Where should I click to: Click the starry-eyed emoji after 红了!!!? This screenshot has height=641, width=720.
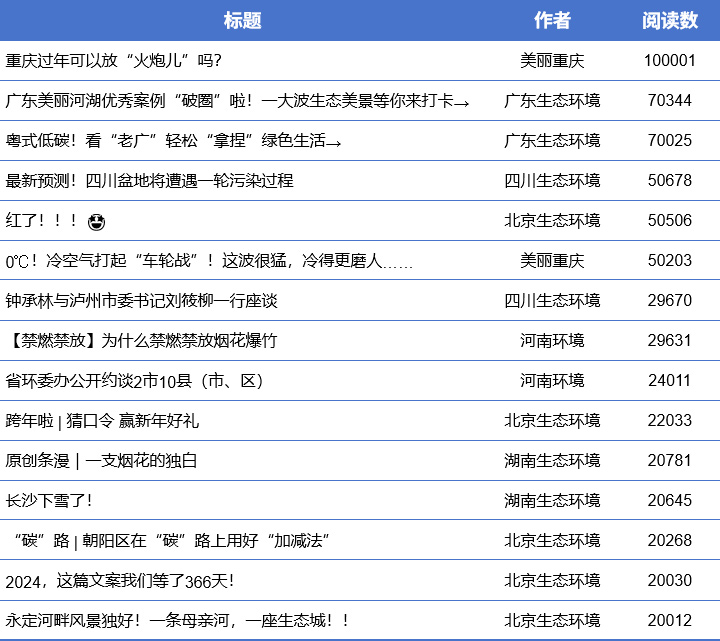pos(96,222)
